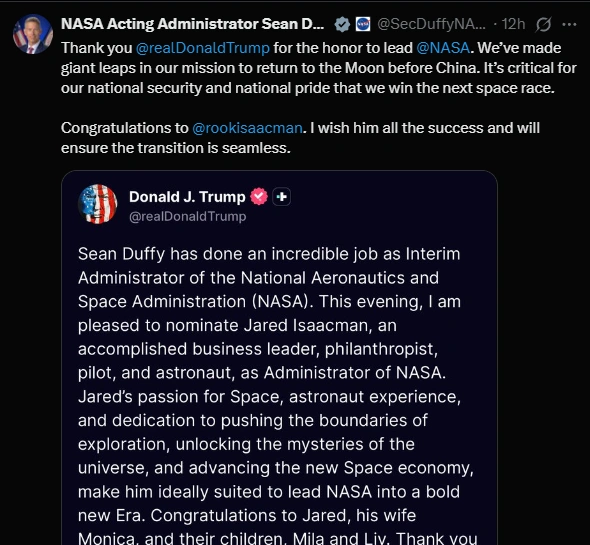Image resolution: width=590 pixels, height=545 pixels.
Task: Click the grey @realDonaldTrump handle in quoted post
Action: point(187,216)
